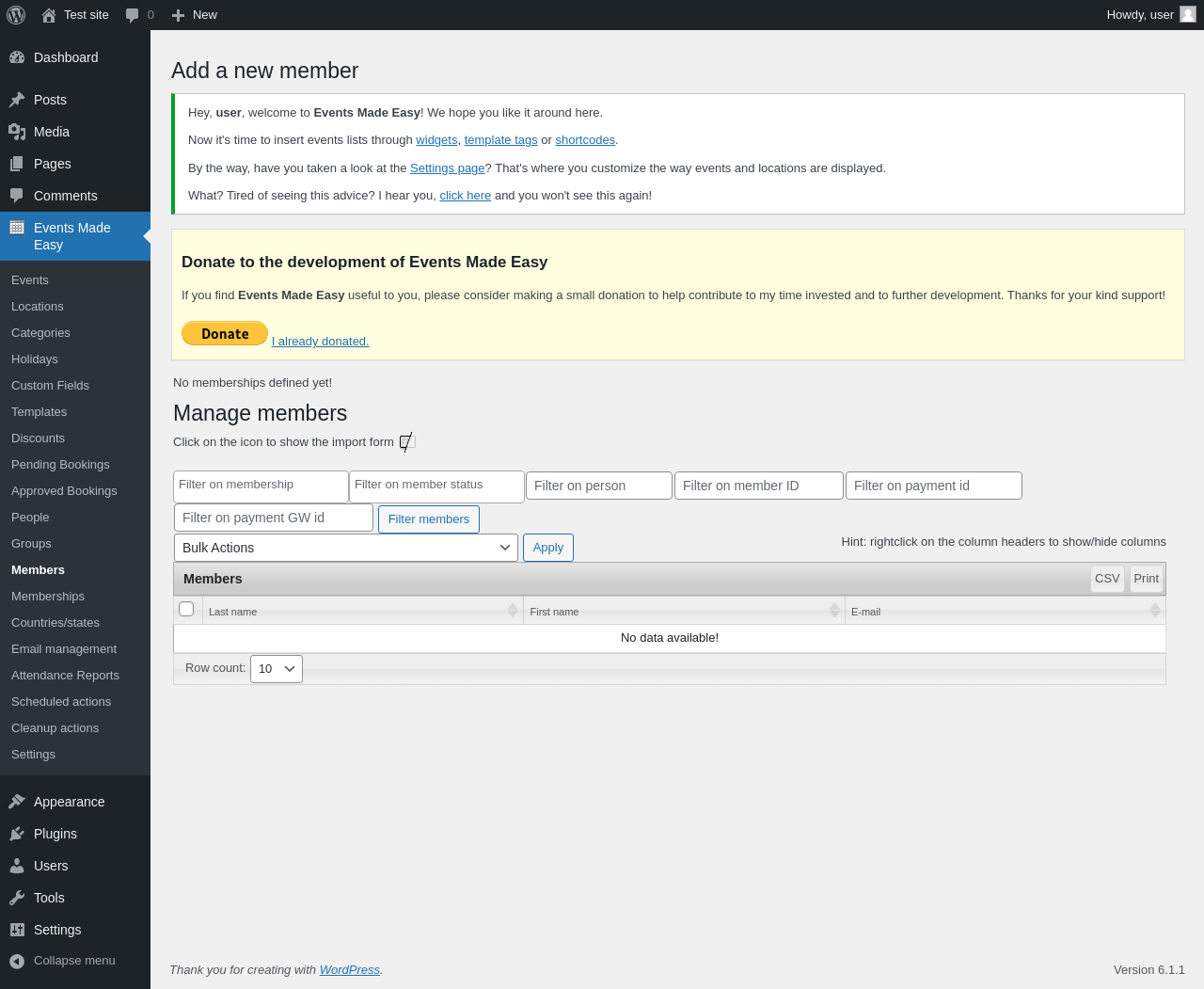Click the icon to show the import form
Screen dimensions: 1204x989
(407, 441)
